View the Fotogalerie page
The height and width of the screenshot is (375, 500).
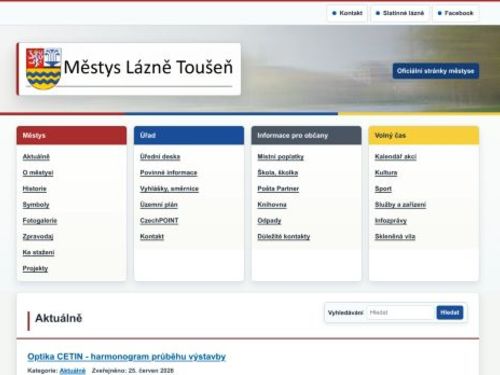pyautogui.click(x=40, y=221)
